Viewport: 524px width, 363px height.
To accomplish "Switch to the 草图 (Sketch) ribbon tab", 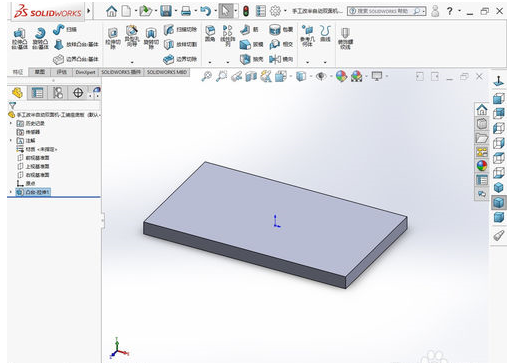I will 40,72.
